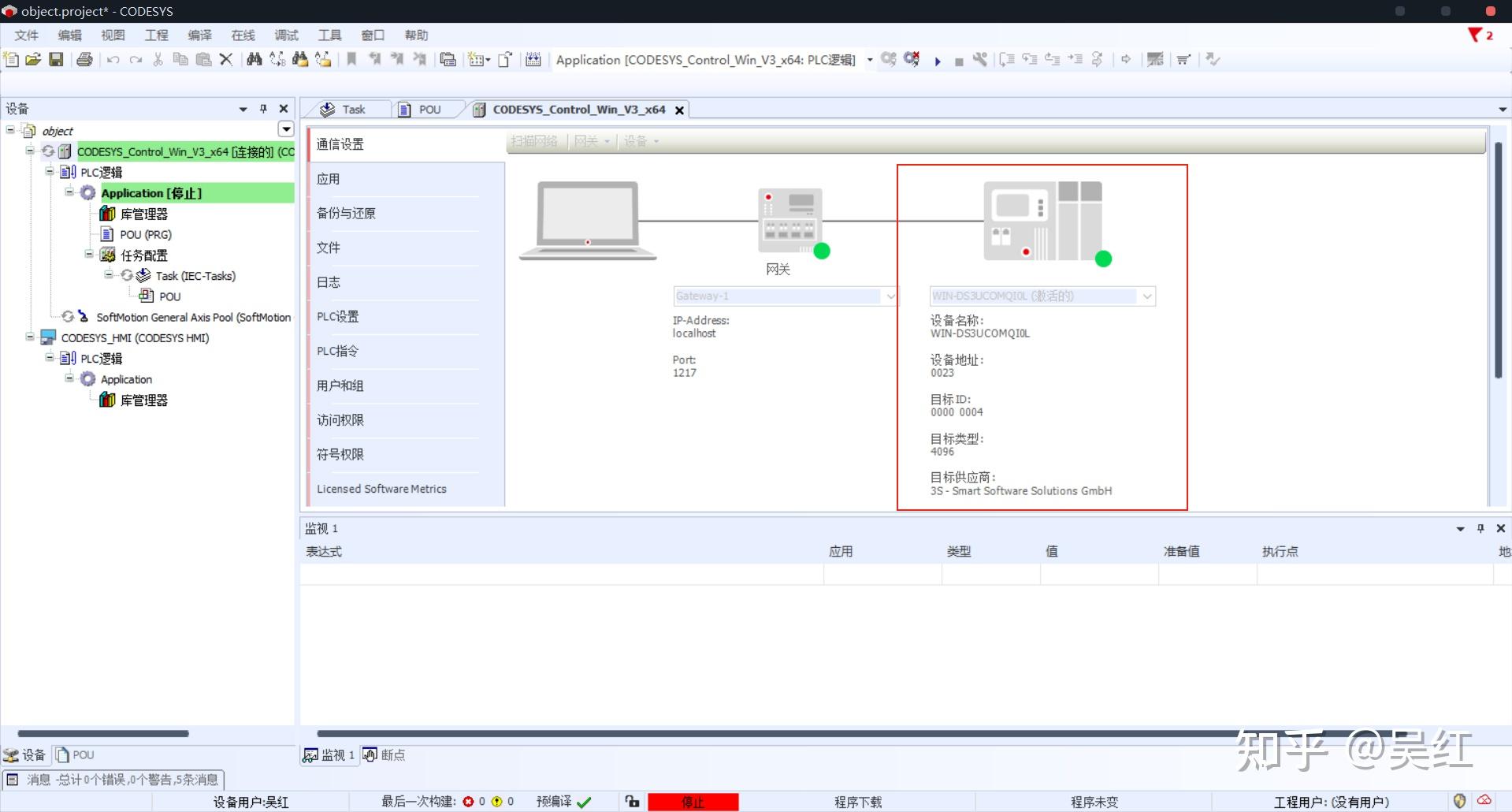Collapse the 任务配置 tree node
This screenshot has width=1512, height=812.
tap(89, 254)
